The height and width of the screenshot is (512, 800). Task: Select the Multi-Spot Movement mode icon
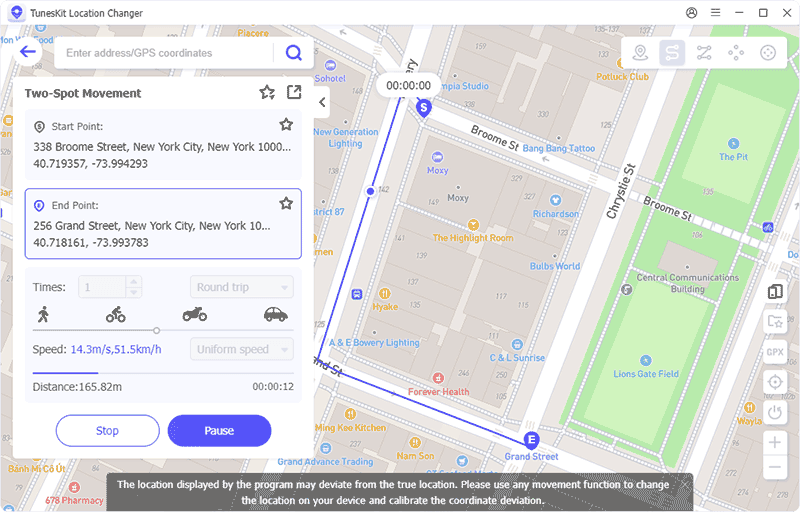(704, 53)
